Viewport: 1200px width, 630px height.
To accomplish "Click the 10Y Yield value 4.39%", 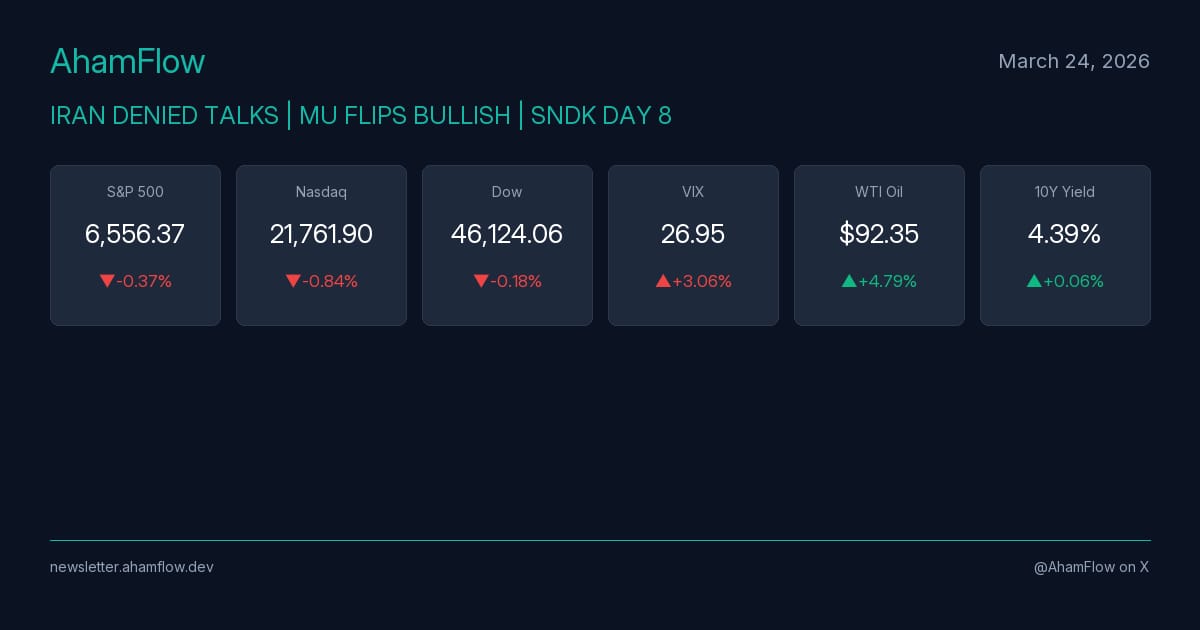I will click(1065, 234).
